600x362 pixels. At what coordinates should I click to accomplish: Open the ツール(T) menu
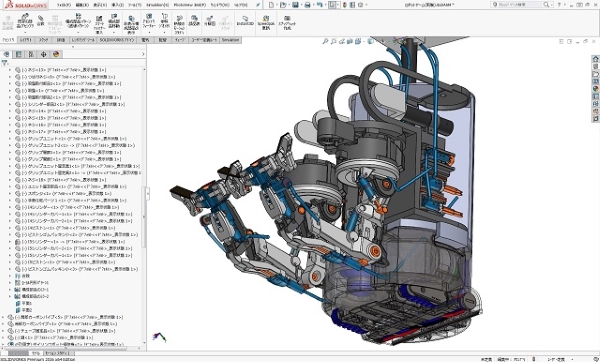(135, 5)
